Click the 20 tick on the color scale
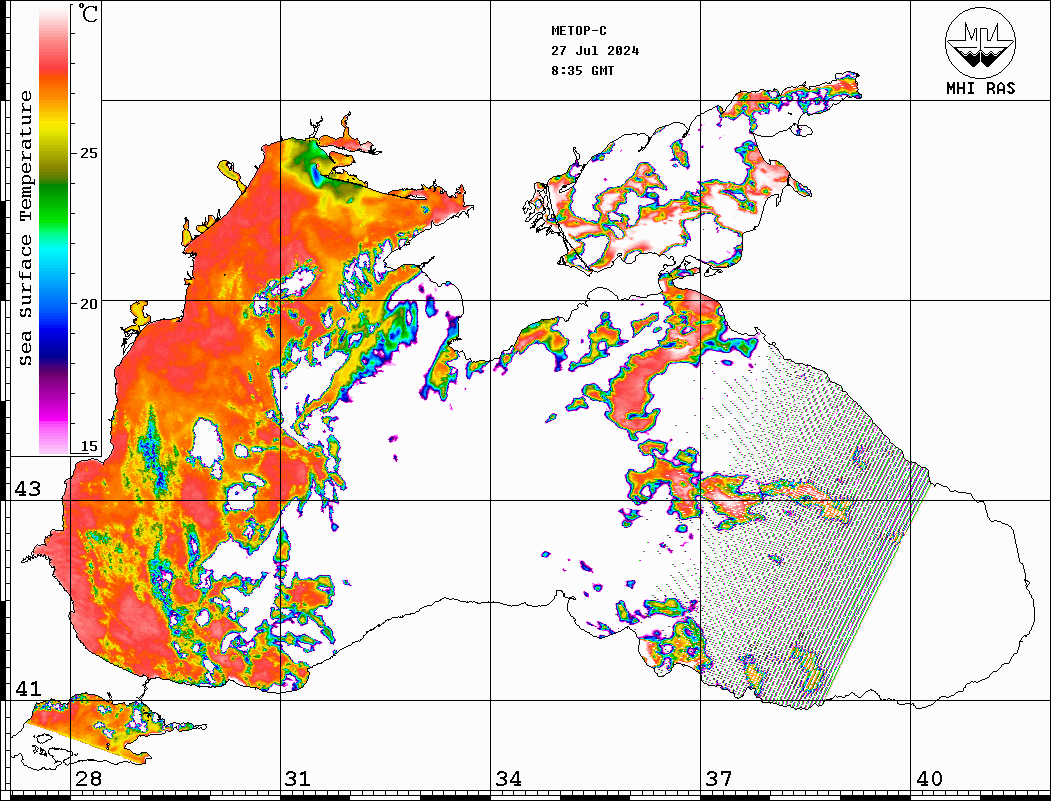The width and height of the screenshot is (1051, 801). coord(88,304)
